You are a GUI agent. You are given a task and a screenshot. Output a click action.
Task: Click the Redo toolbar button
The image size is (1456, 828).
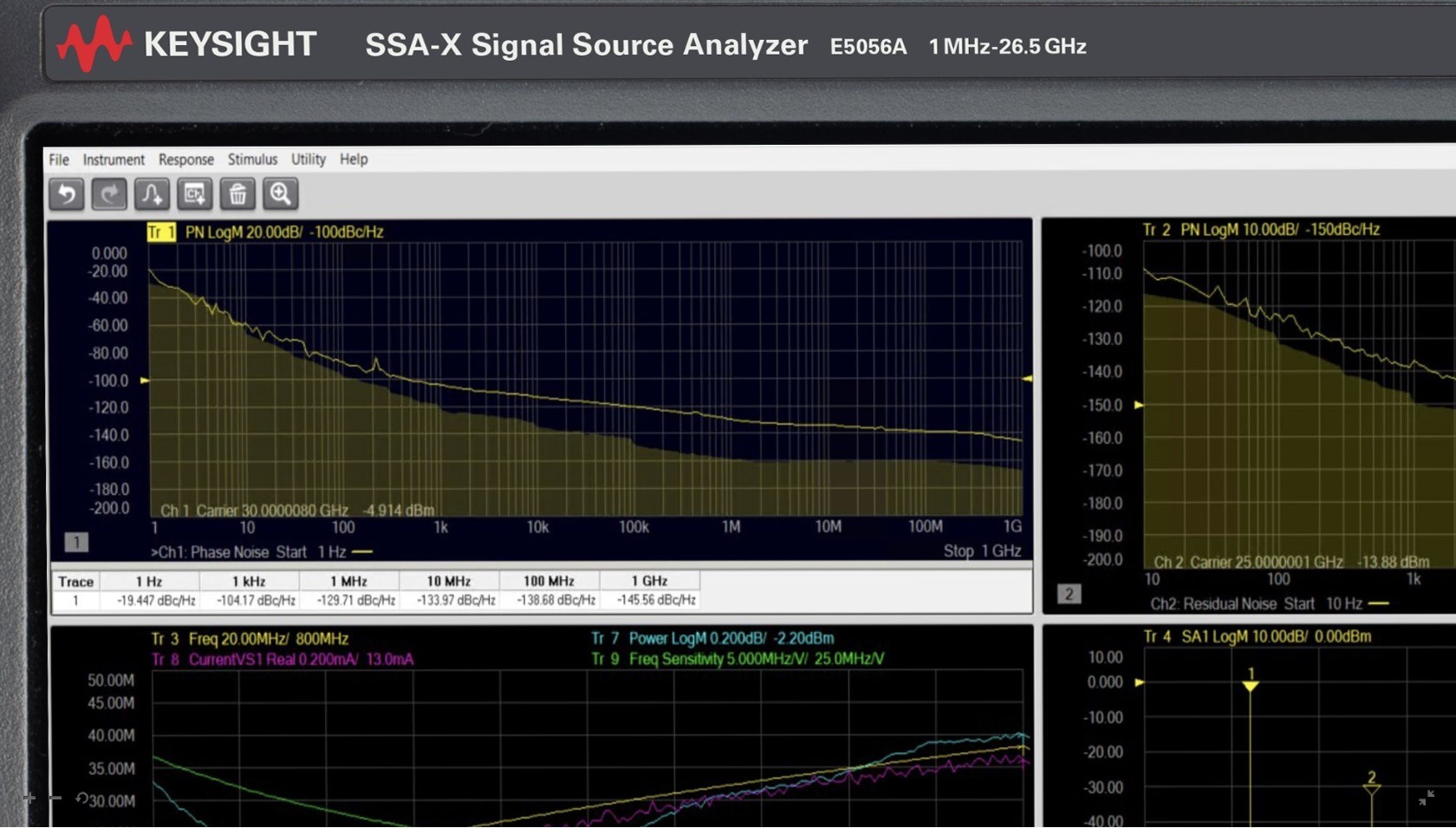(x=109, y=194)
